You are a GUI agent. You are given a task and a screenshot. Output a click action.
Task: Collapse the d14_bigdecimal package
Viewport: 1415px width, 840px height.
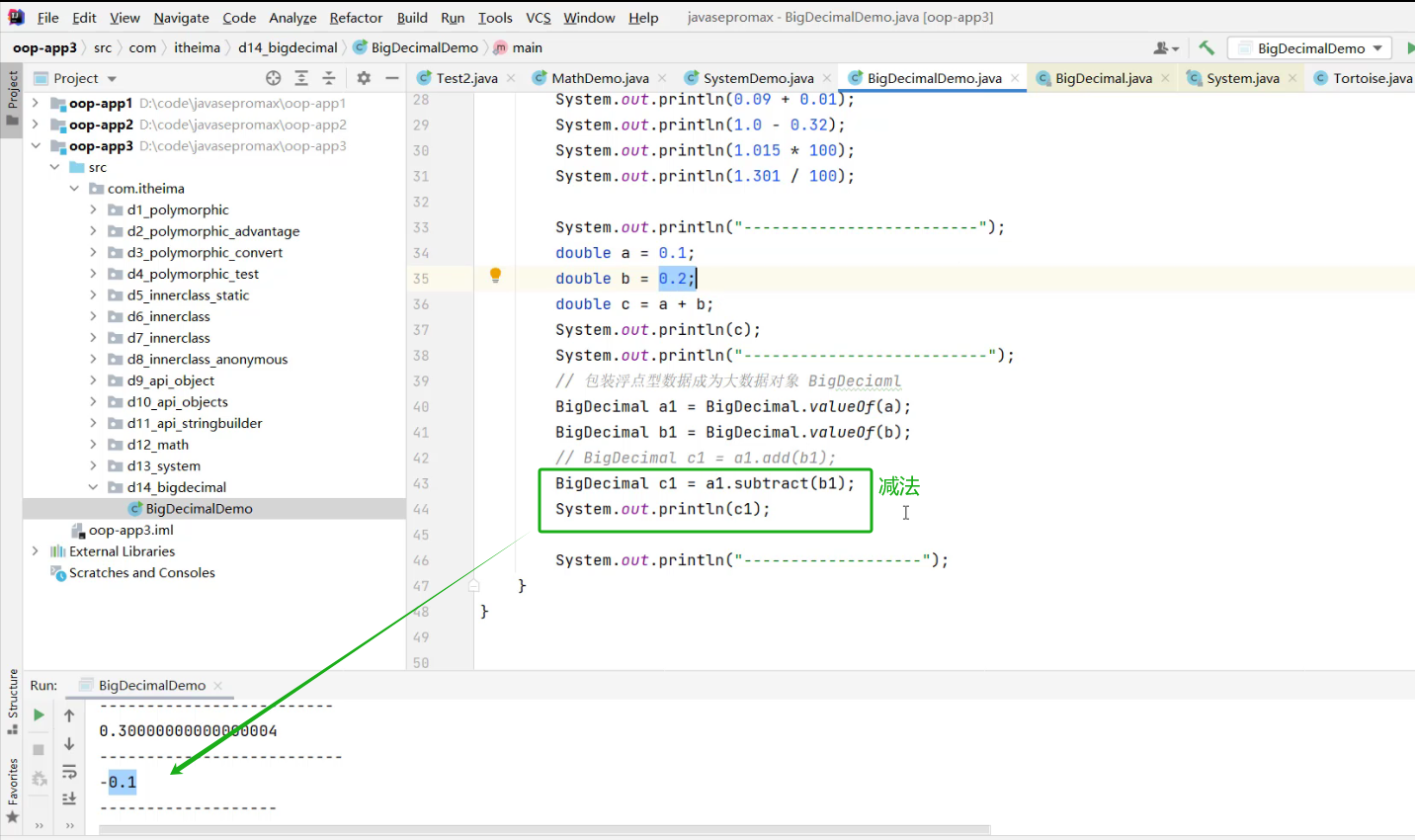[x=93, y=487]
